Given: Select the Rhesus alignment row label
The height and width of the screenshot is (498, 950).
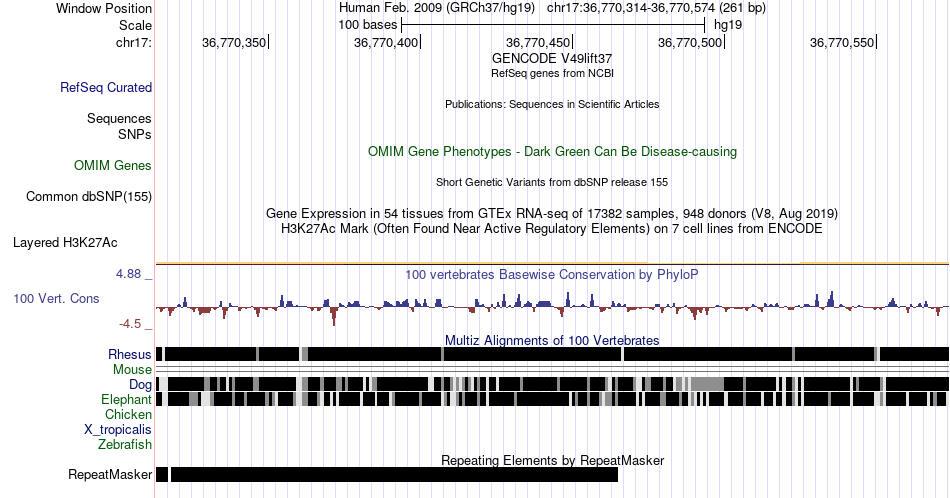Looking at the screenshot, I should [x=130, y=354].
